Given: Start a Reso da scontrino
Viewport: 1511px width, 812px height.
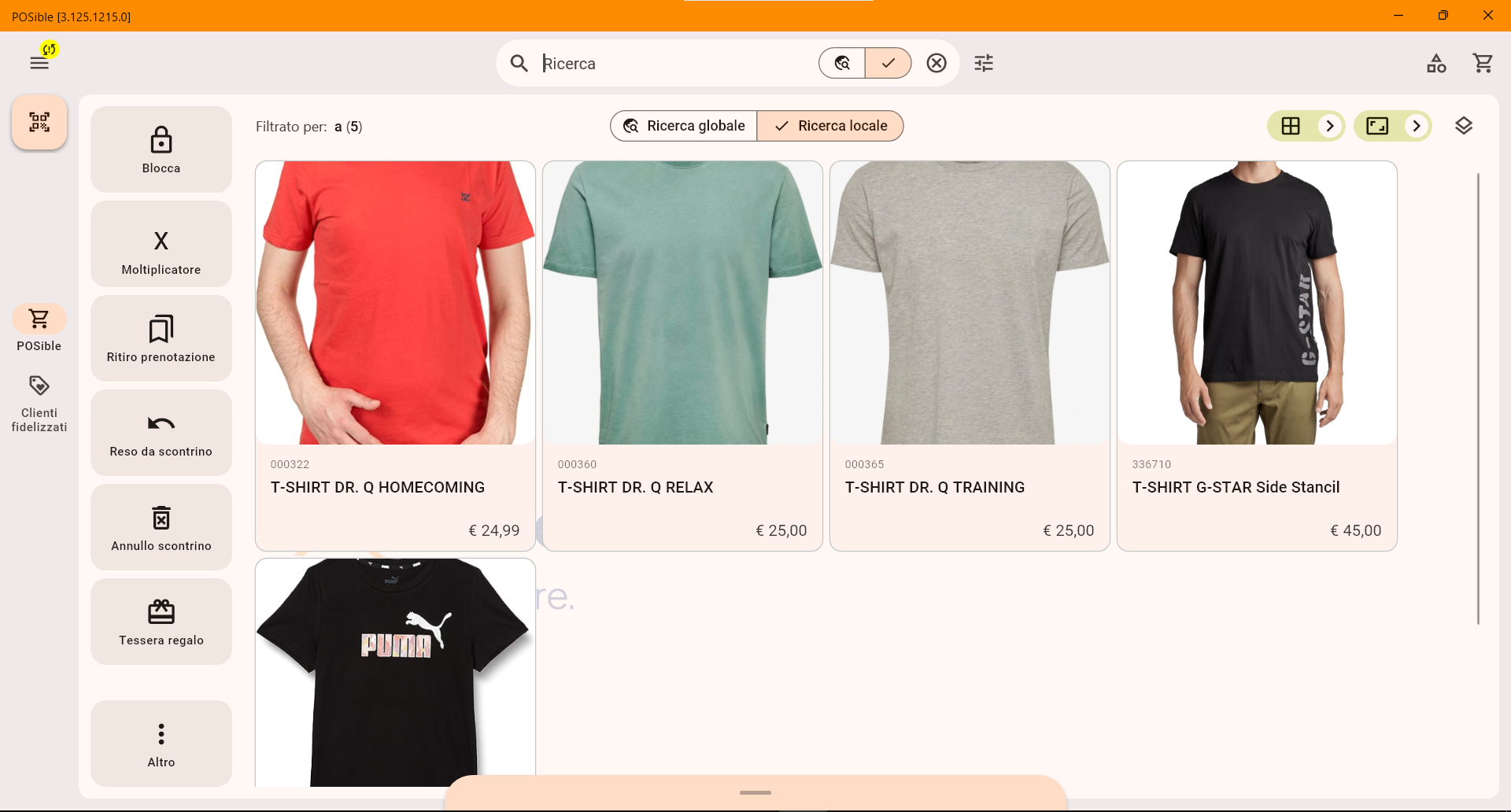Looking at the screenshot, I should click(161, 433).
